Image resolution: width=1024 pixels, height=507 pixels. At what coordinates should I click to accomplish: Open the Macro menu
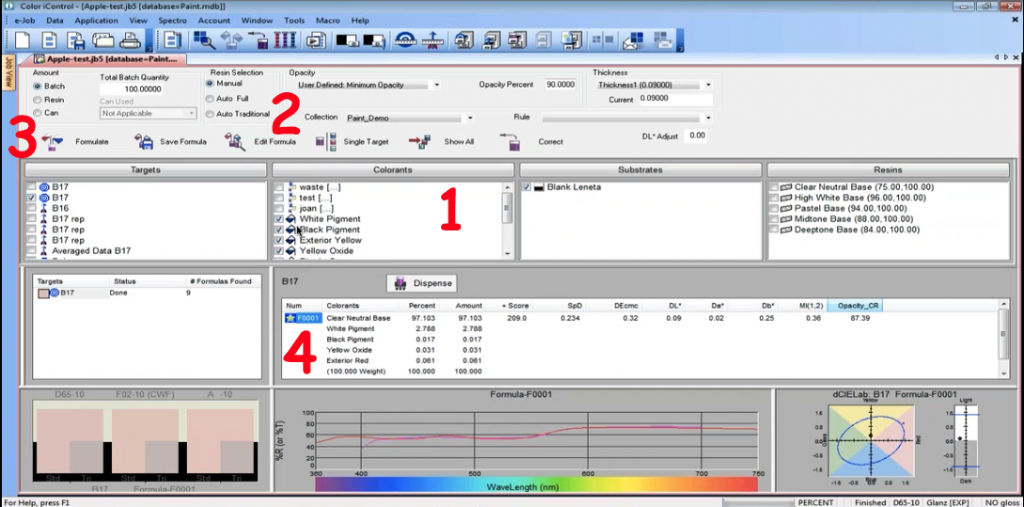tap(324, 20)
